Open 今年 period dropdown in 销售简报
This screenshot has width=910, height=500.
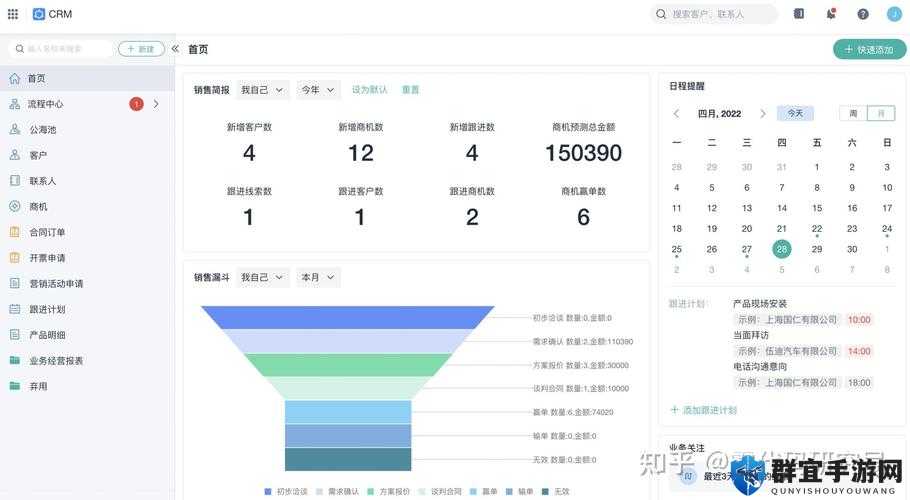(318, 90)
